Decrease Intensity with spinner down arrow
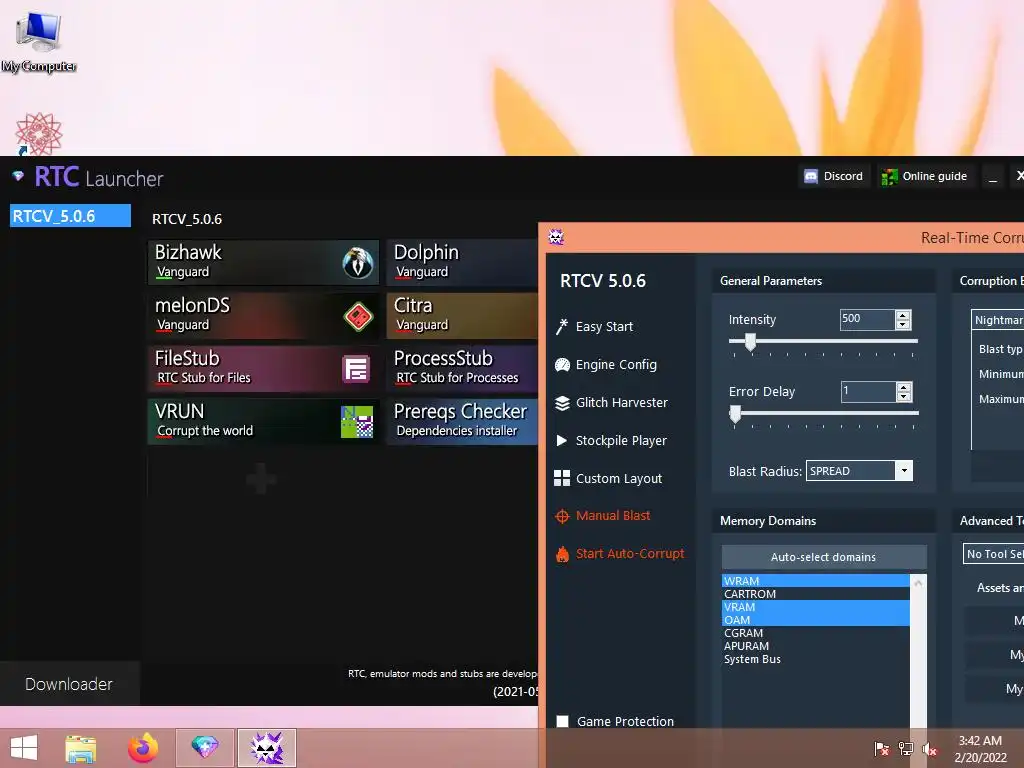Viewport: 1024px width, 768px height. coord(903,325)
